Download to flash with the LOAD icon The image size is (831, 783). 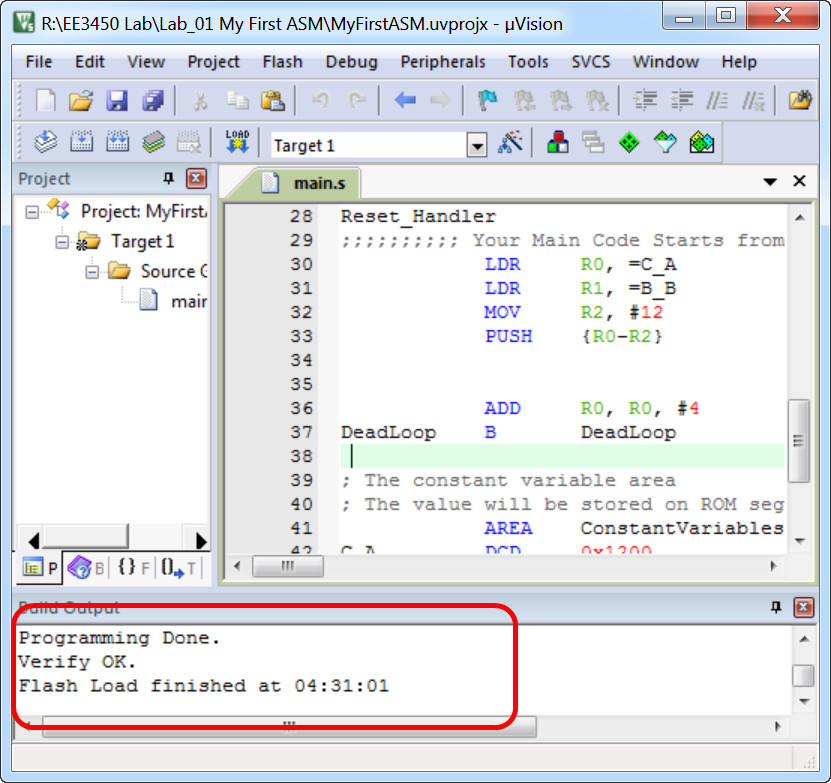[x=237, y=143]
